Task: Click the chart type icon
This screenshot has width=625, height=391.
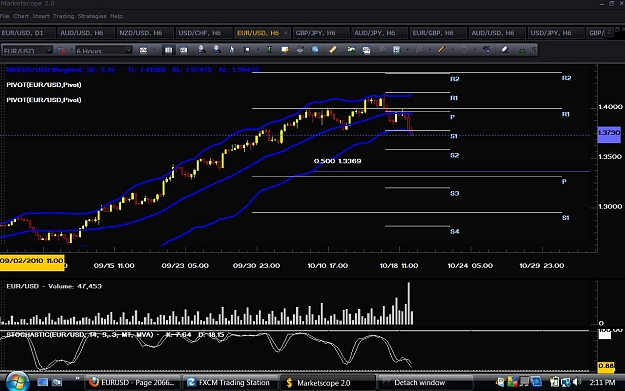Action: coord(143,50)
